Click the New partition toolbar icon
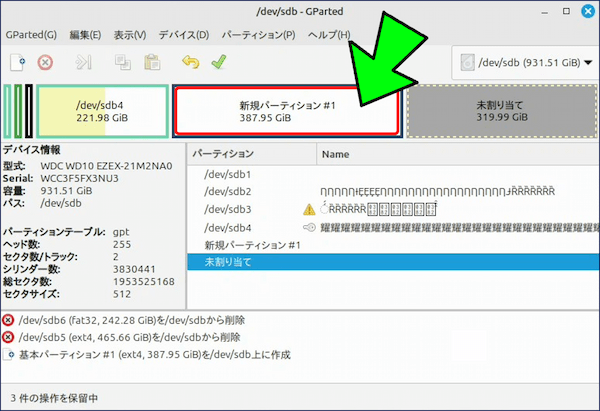Image resolution: width=600 pixels, height=411 pixels. tap(17, 63)
